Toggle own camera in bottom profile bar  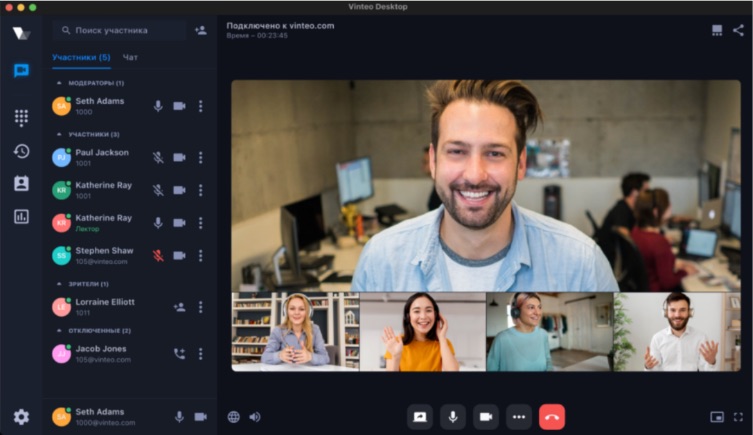[x=201, y=417]
